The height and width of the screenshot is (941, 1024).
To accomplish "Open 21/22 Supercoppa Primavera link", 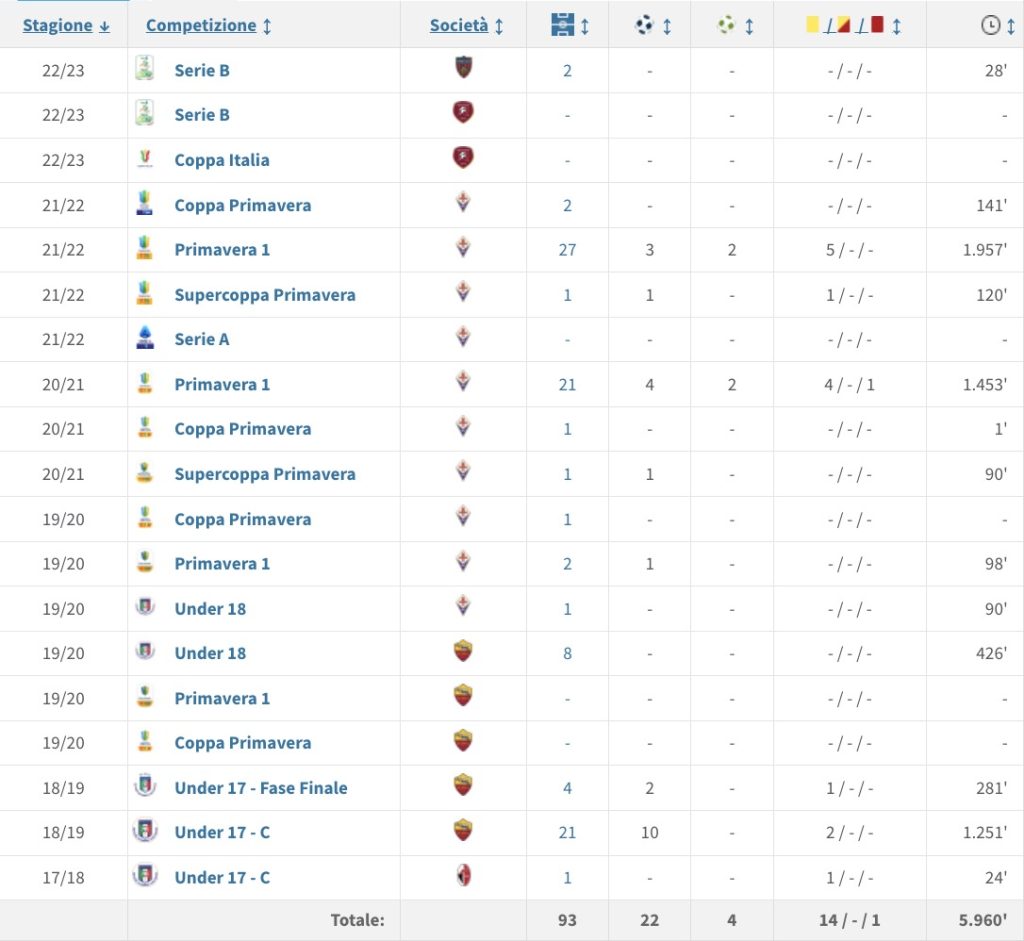I will (x=264, y=295).
